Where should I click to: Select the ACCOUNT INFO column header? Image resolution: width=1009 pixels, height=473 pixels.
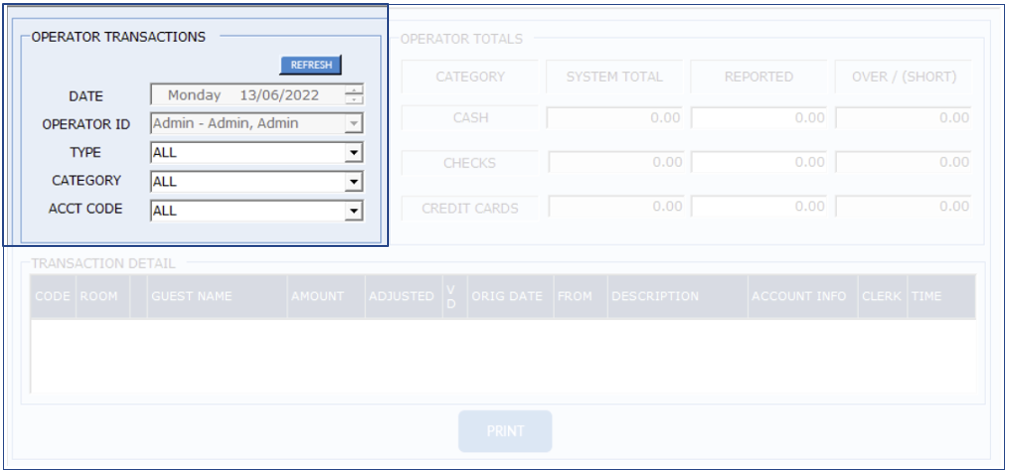801,297
